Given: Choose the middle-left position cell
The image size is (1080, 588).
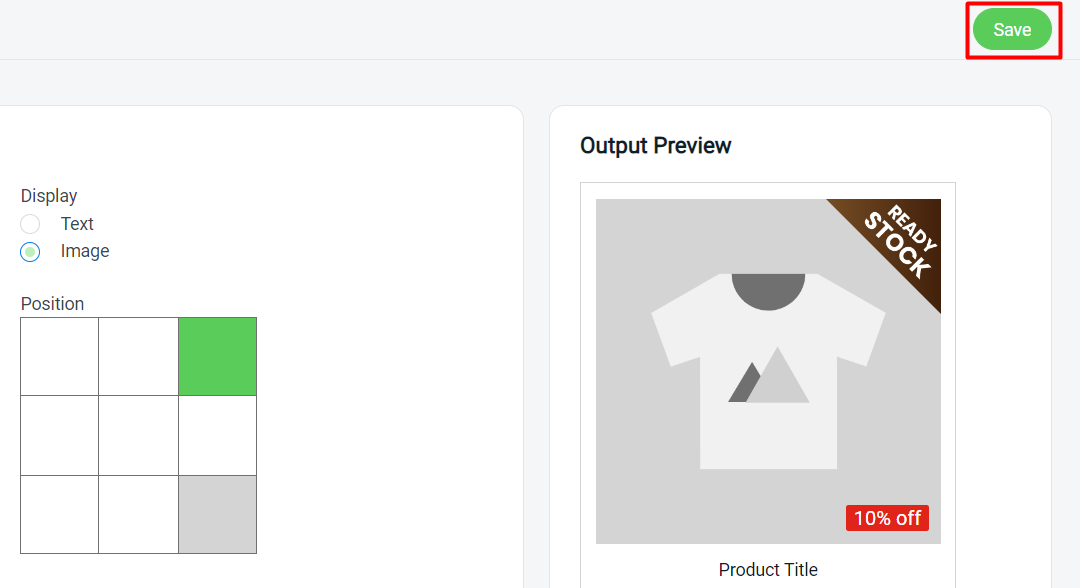Looking at the screenshot, I should pyautogui.click(x=59, y=435).
